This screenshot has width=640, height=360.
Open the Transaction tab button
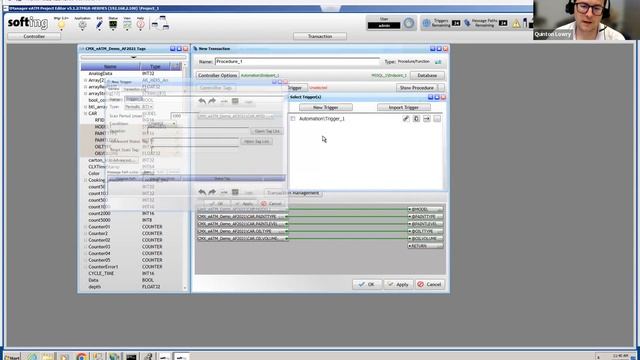[x=320, y=36]
